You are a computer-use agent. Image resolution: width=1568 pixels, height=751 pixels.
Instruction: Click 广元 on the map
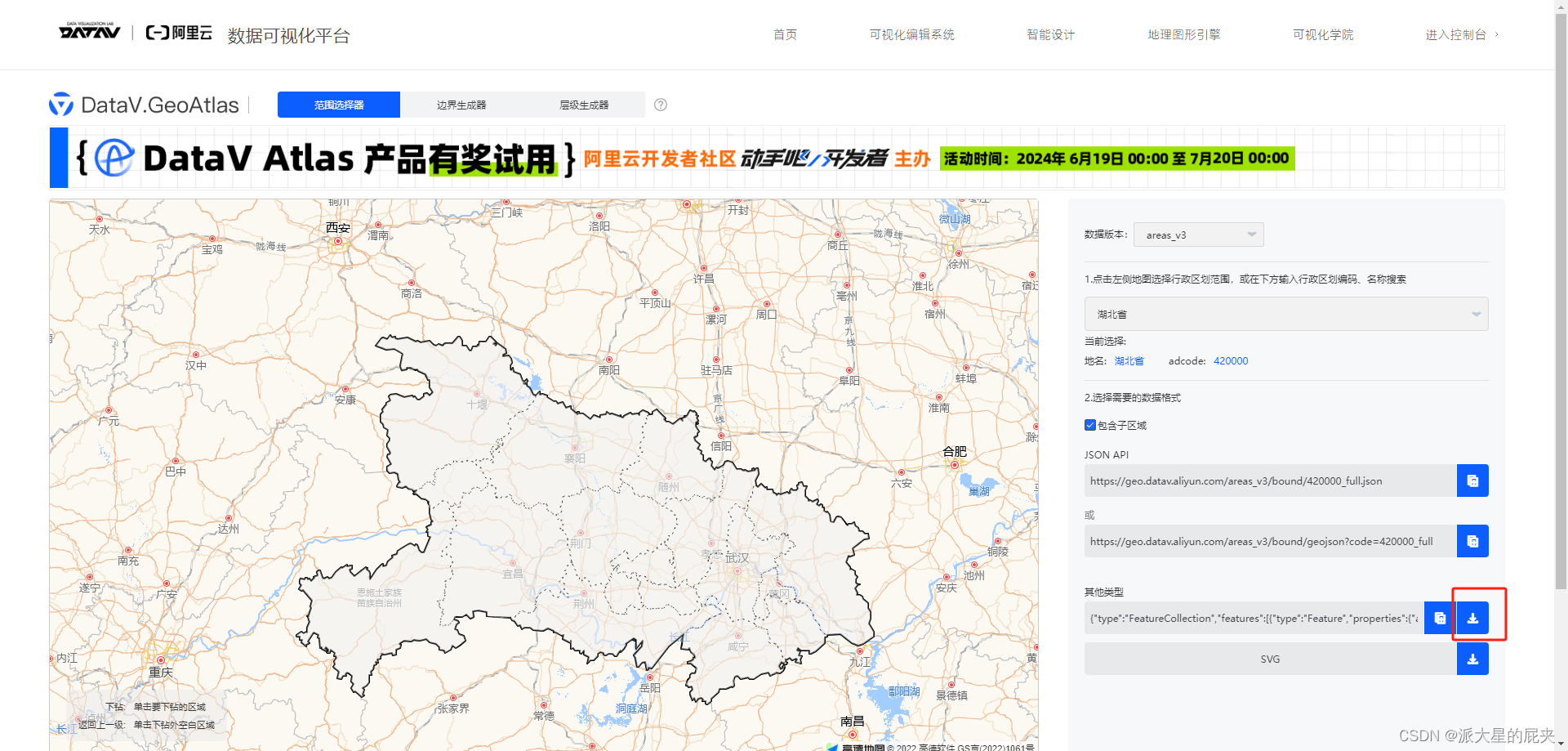[x=109, y=421]
